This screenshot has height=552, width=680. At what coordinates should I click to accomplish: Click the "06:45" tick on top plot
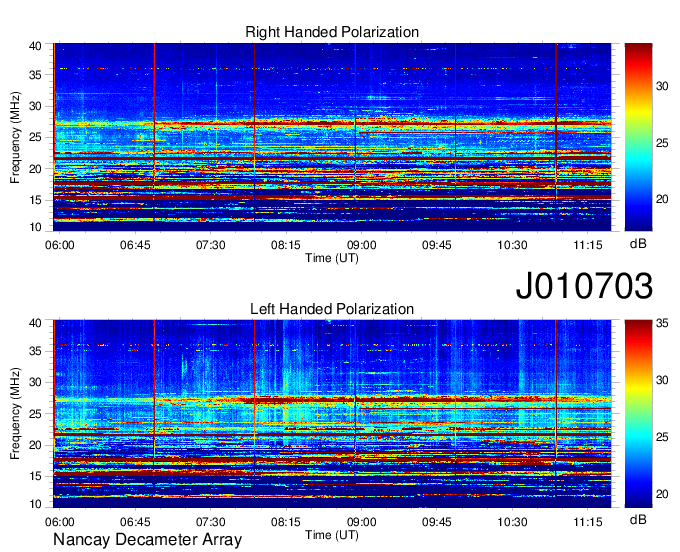(x=135, y=245)
